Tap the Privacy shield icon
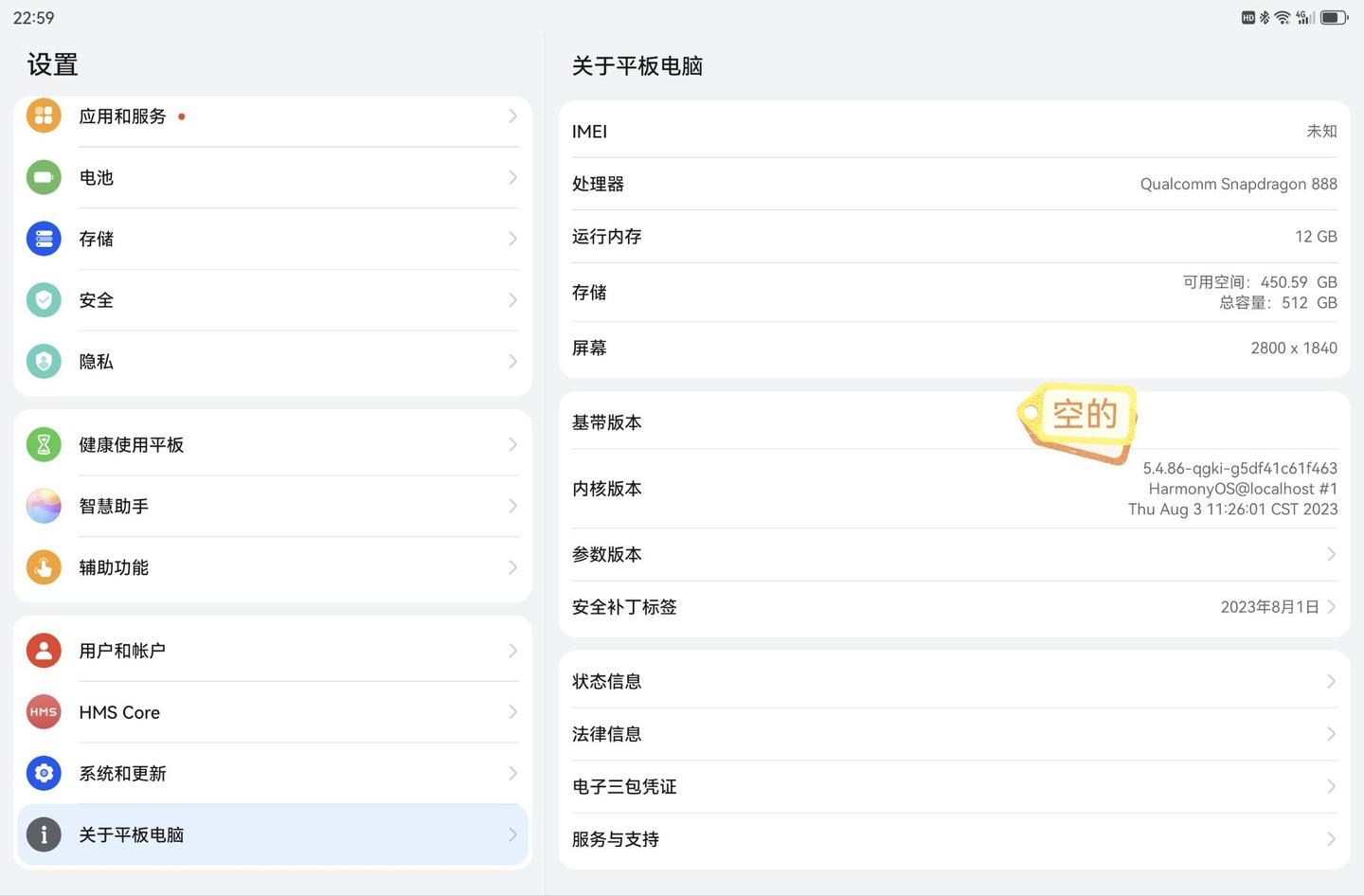Image resolution: width=1364 pixels, height=896 pixels. pos(44,361)
